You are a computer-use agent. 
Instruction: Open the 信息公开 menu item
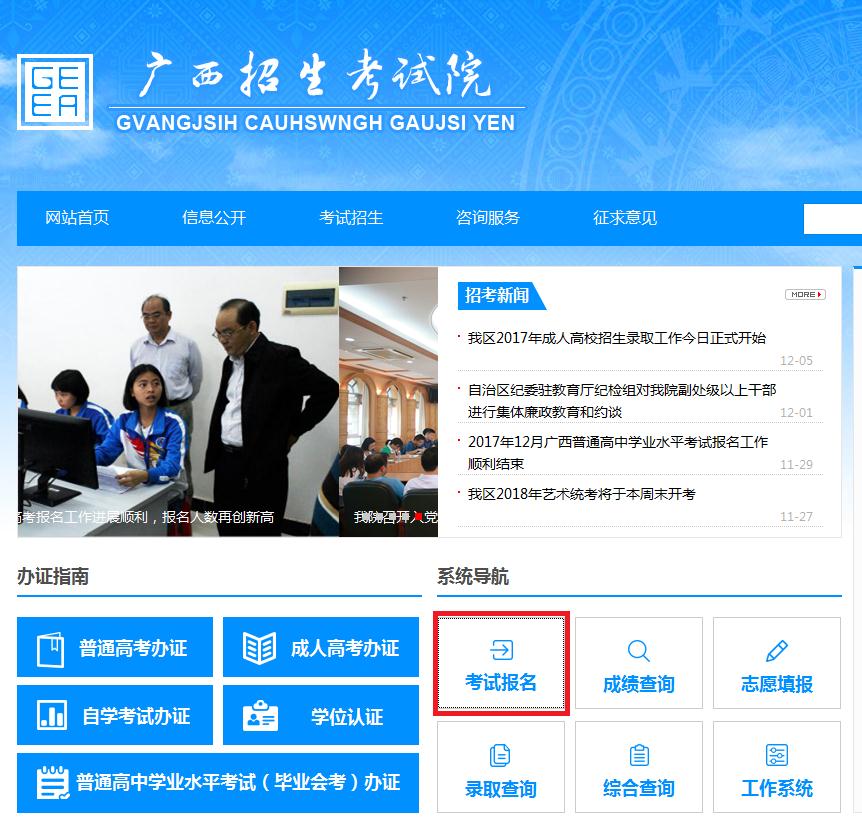coord(214,218)
